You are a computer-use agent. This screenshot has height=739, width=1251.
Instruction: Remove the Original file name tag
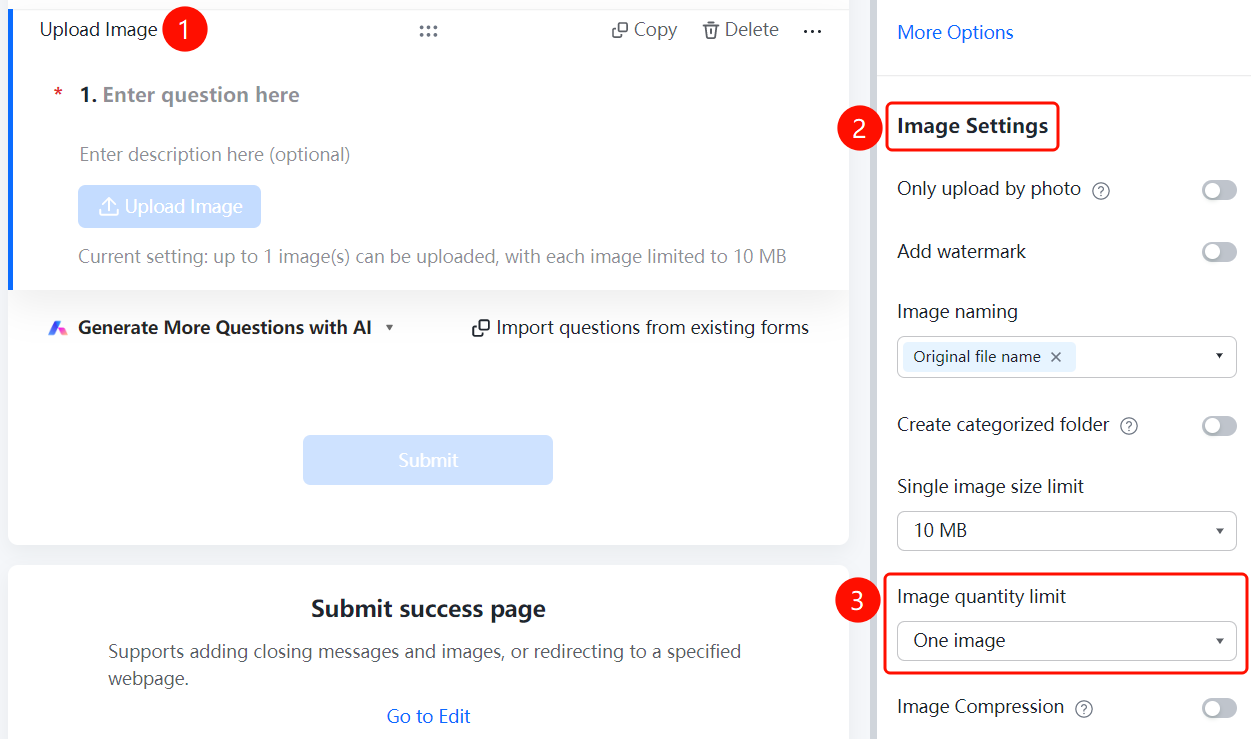(1056, 357)
